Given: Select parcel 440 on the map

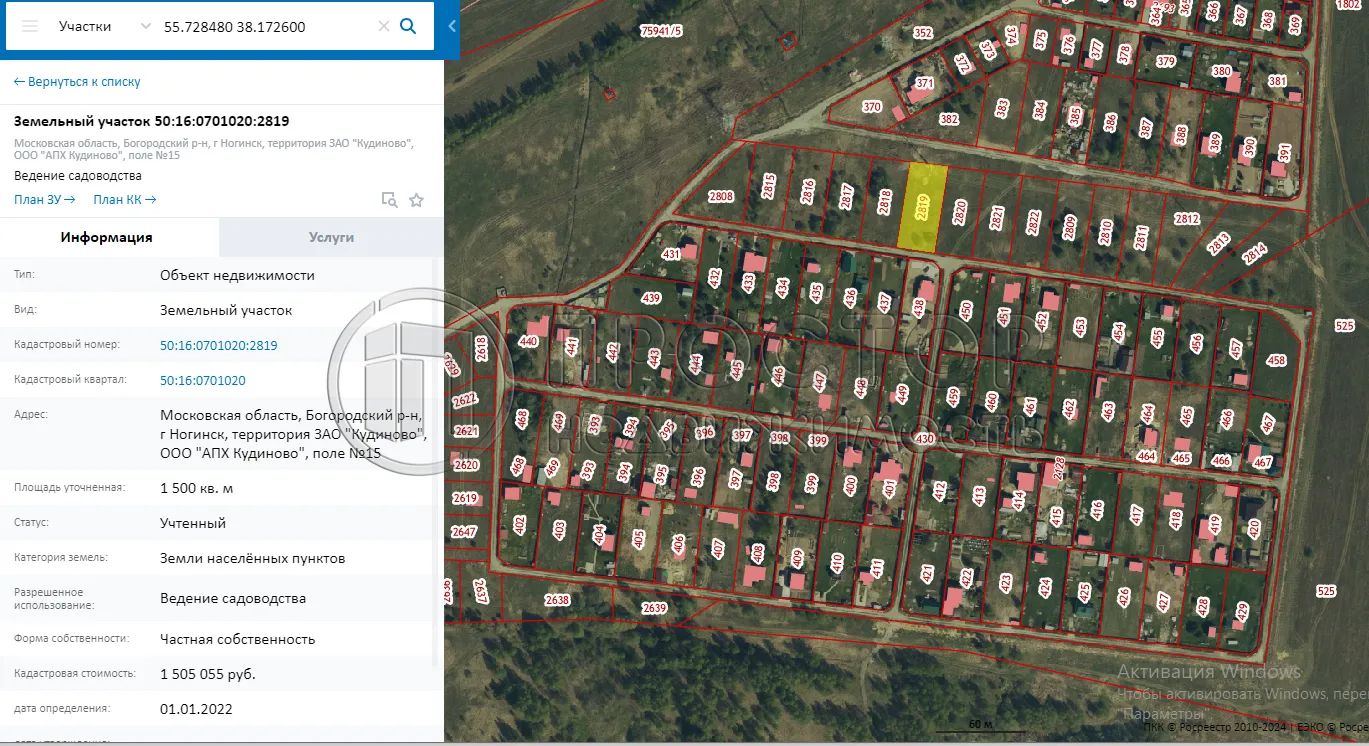Looking at the screenshot, I should (x=528, y=341).
